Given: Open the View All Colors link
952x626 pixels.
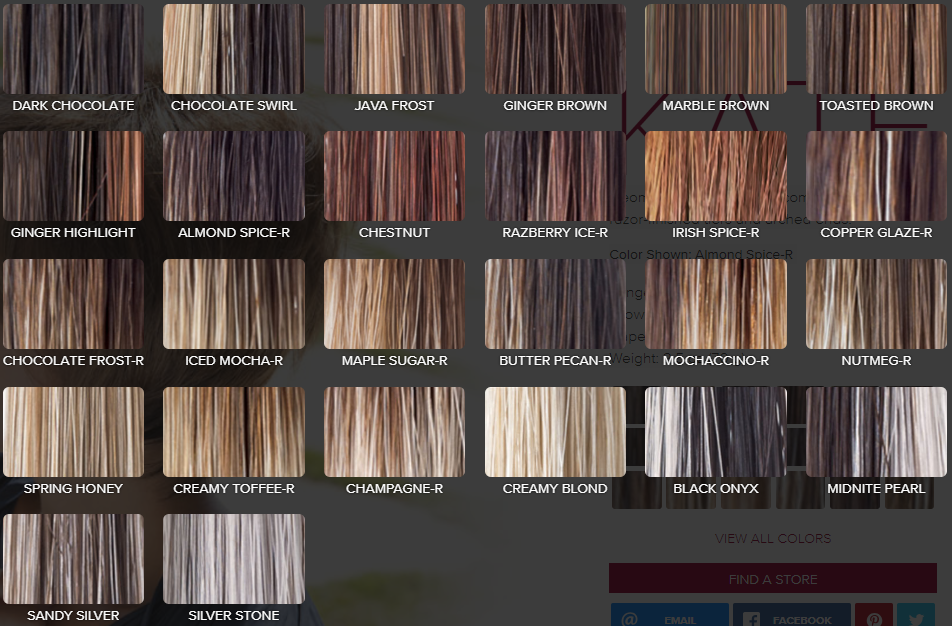Looking at the screenshot, I should point(773,539).
